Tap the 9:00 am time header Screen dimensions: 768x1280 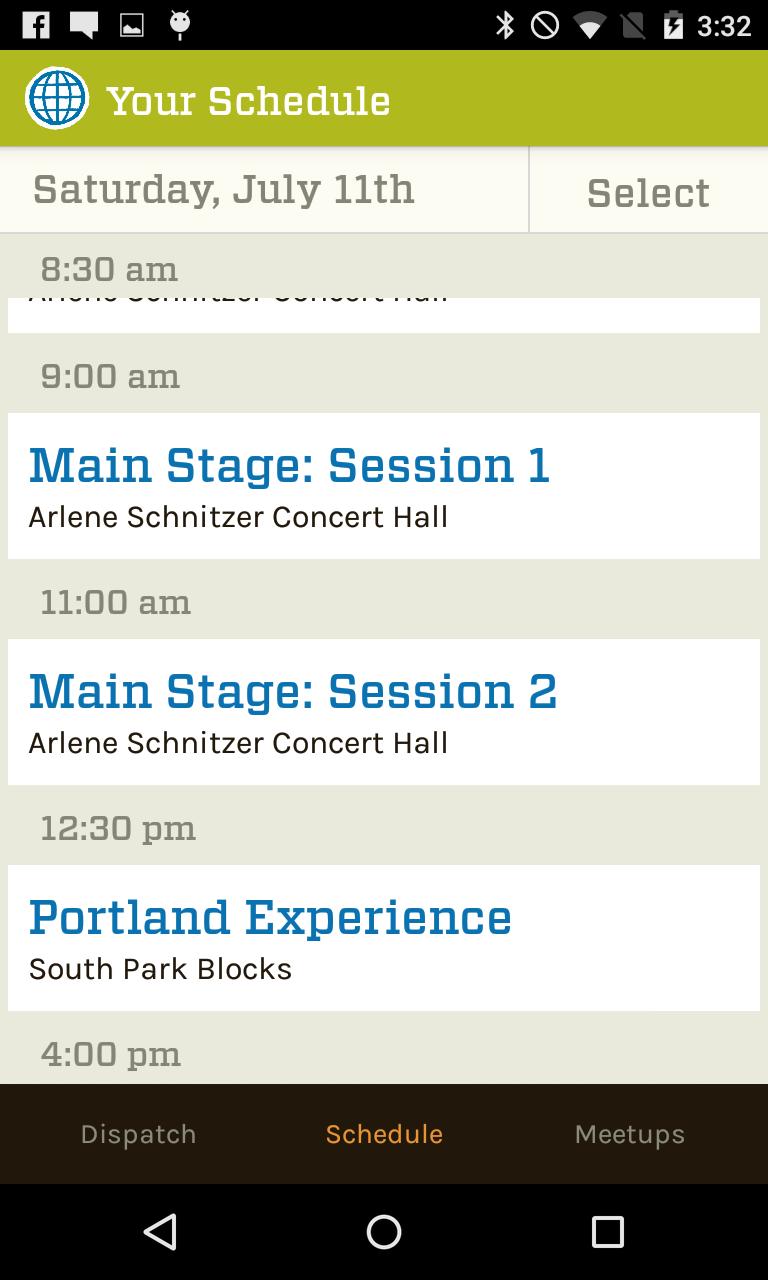tap(110, 376)
